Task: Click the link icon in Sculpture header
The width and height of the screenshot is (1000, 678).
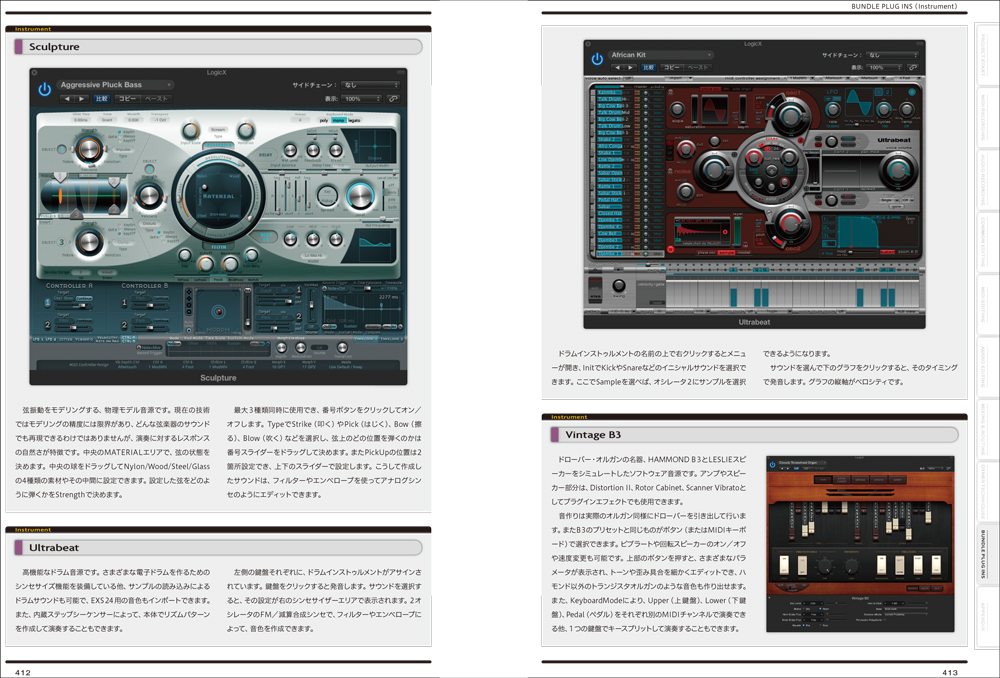Action: [x=393, y=99]
